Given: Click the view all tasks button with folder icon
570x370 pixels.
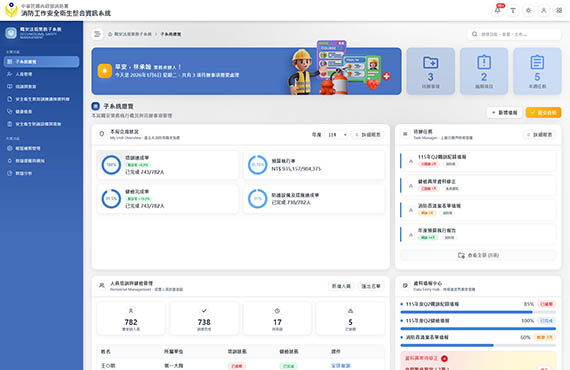Looking at the screenshot, I should 478,255.
